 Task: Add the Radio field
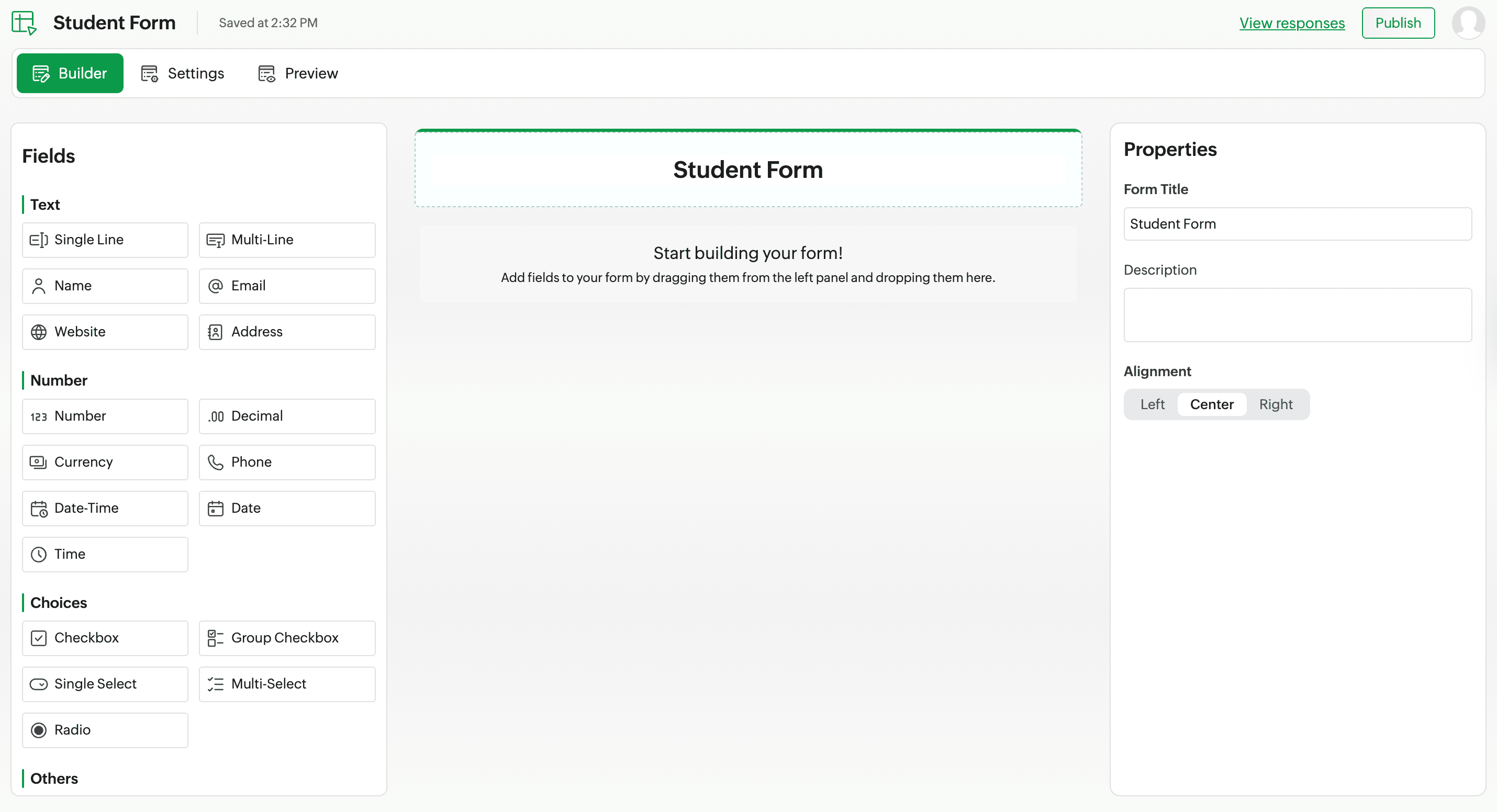(105, 730)
